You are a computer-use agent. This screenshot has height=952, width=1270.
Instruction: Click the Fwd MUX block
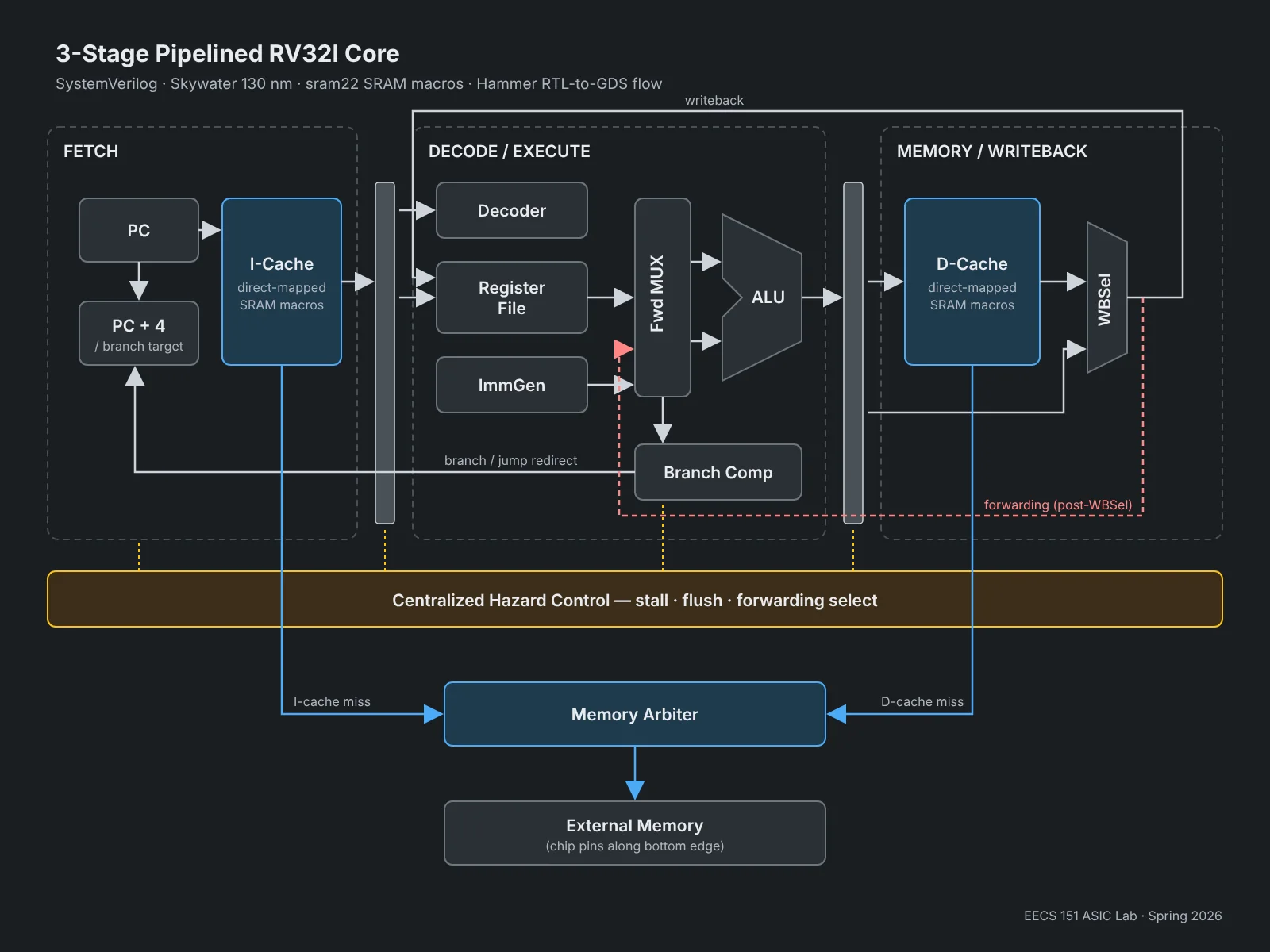pyautogui.click(x=663, y=297)
